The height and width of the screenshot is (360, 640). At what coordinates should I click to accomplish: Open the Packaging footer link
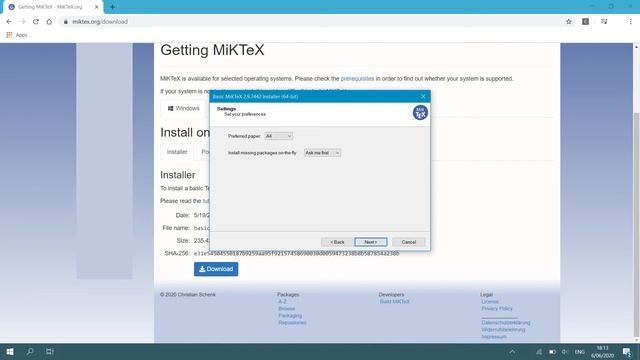pos(290,316)
